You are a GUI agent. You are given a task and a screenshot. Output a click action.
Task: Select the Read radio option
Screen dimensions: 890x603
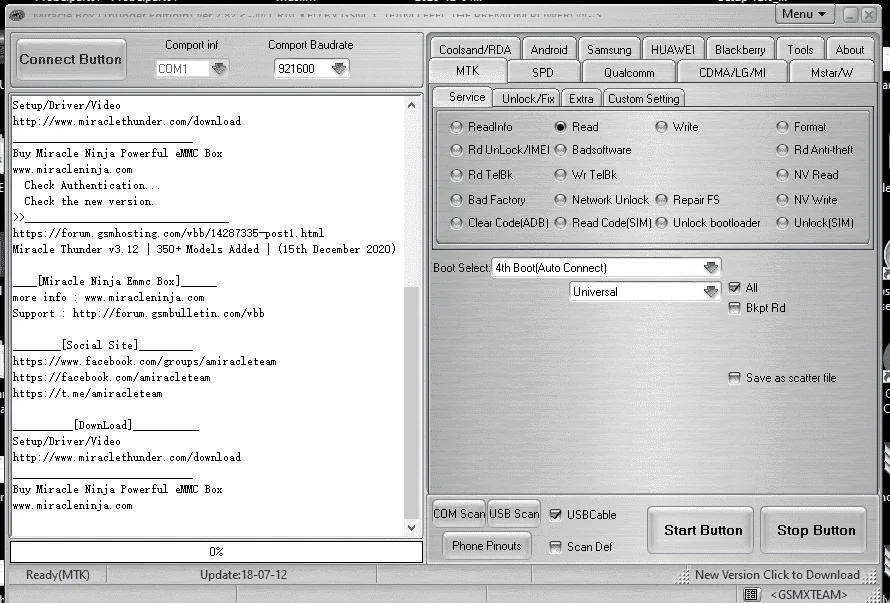click(x=560, y=127)
